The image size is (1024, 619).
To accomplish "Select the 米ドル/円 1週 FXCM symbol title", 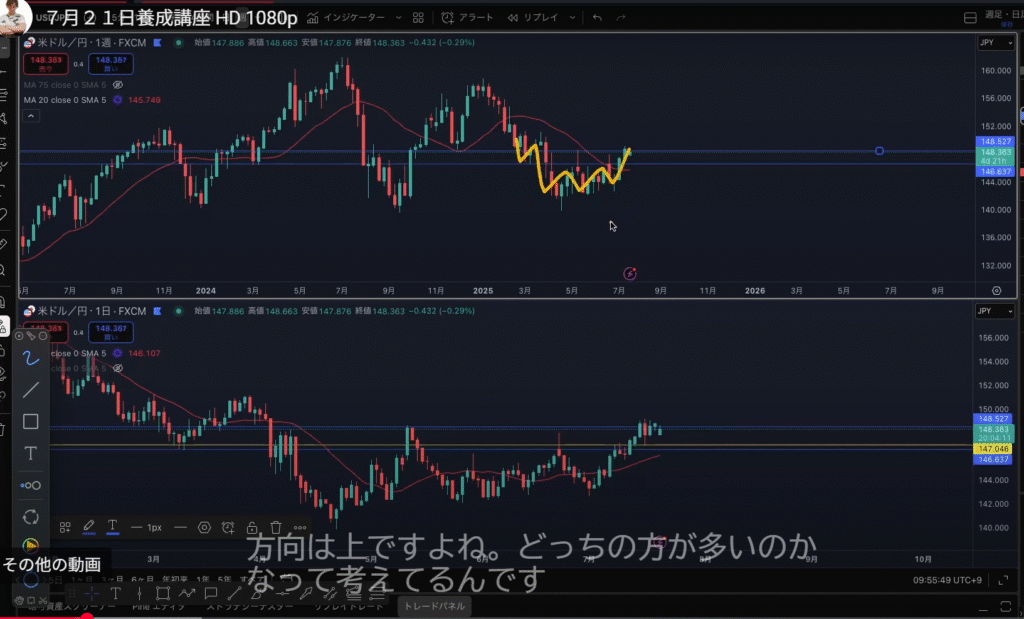I will coord(91,42).
